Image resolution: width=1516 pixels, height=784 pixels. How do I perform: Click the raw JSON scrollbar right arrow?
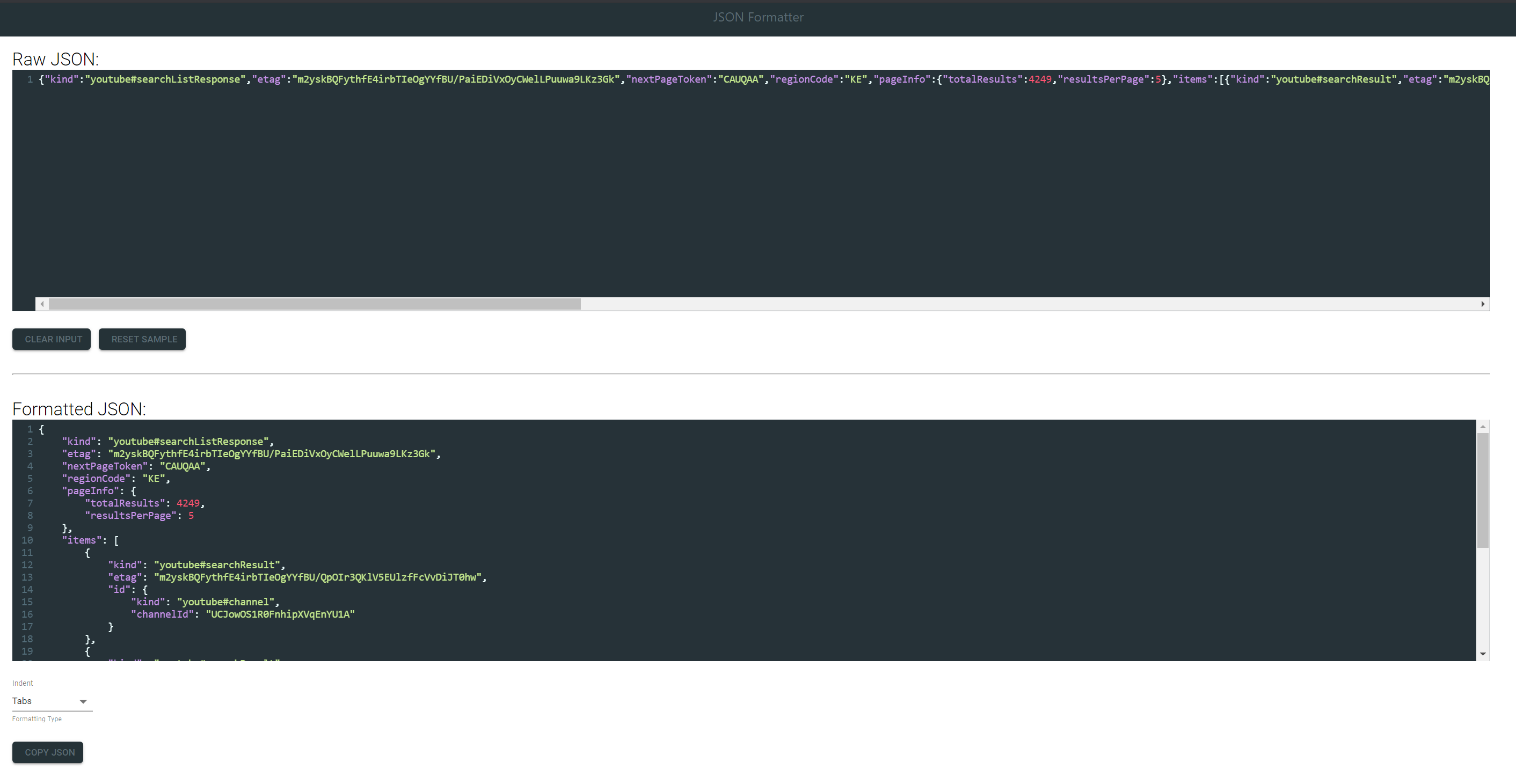(x=1483, y=304)
